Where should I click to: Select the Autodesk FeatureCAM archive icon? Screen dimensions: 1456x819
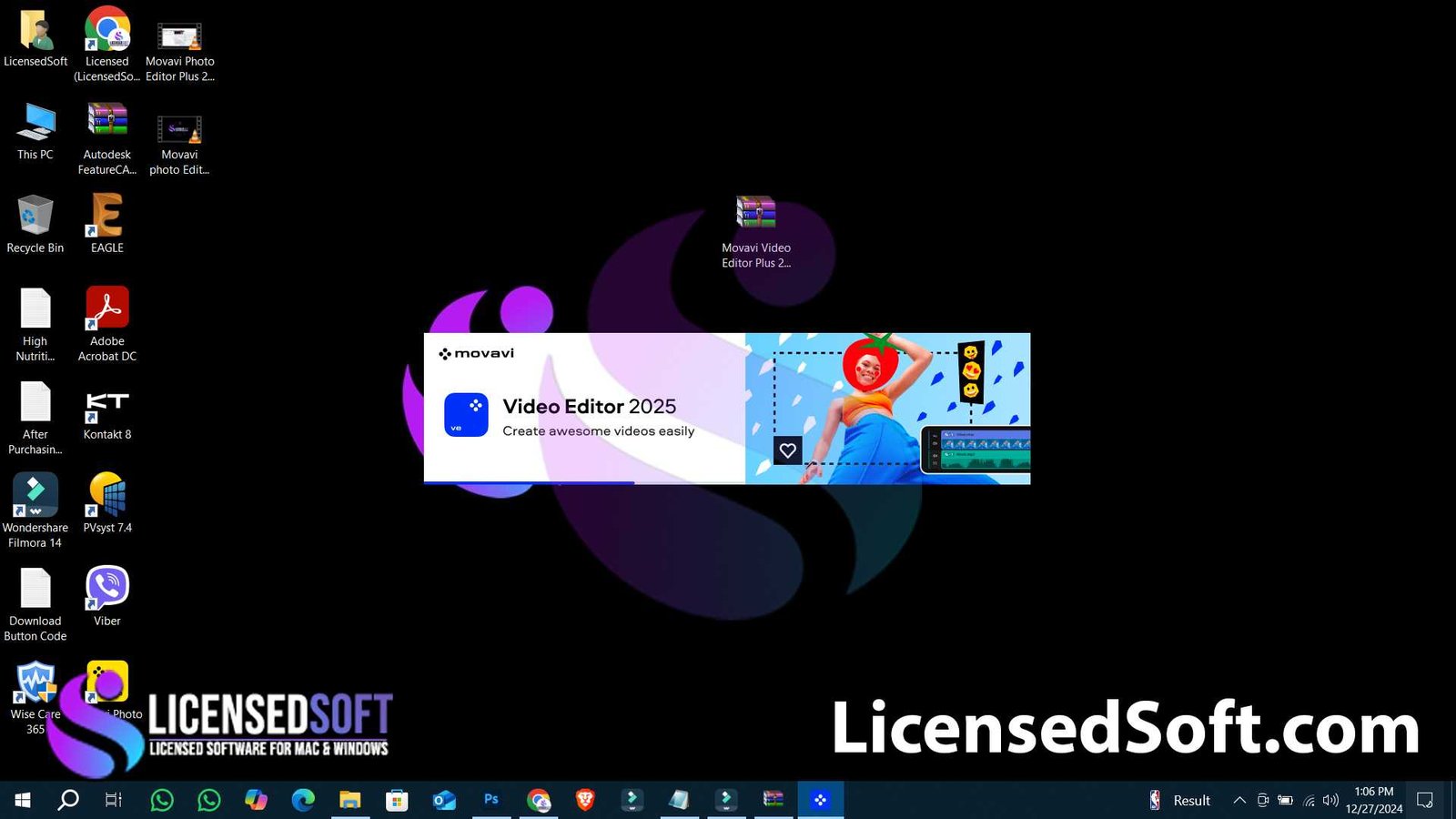pos(107,136)
